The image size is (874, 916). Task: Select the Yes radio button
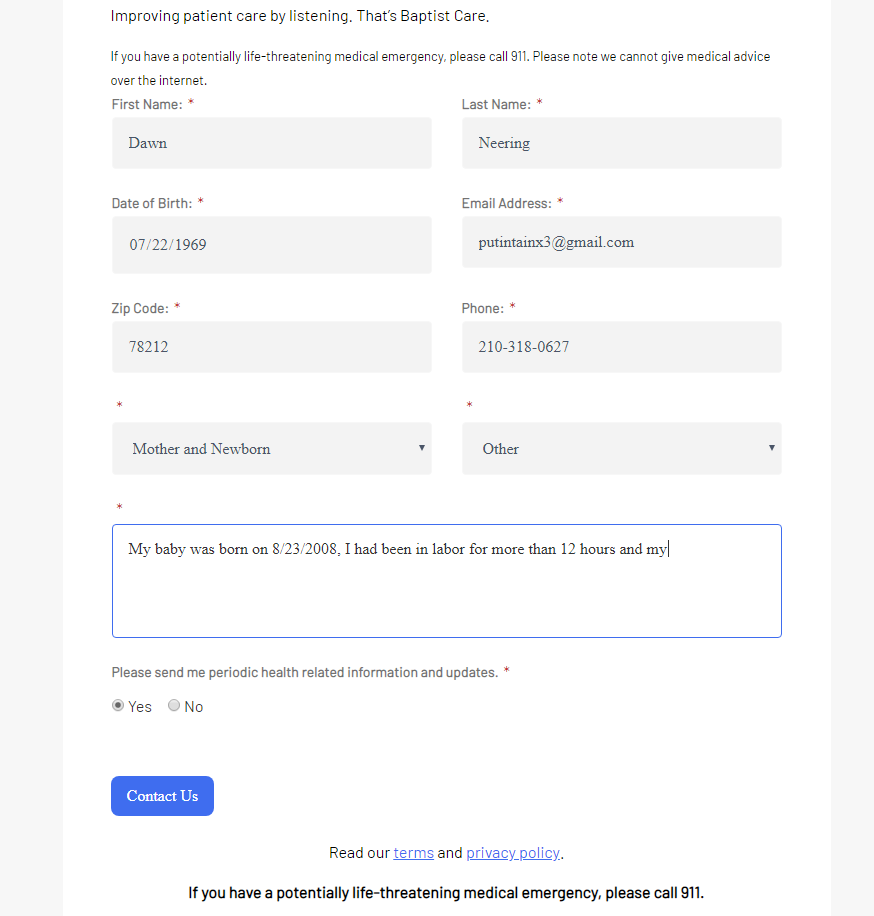[118, 705]
